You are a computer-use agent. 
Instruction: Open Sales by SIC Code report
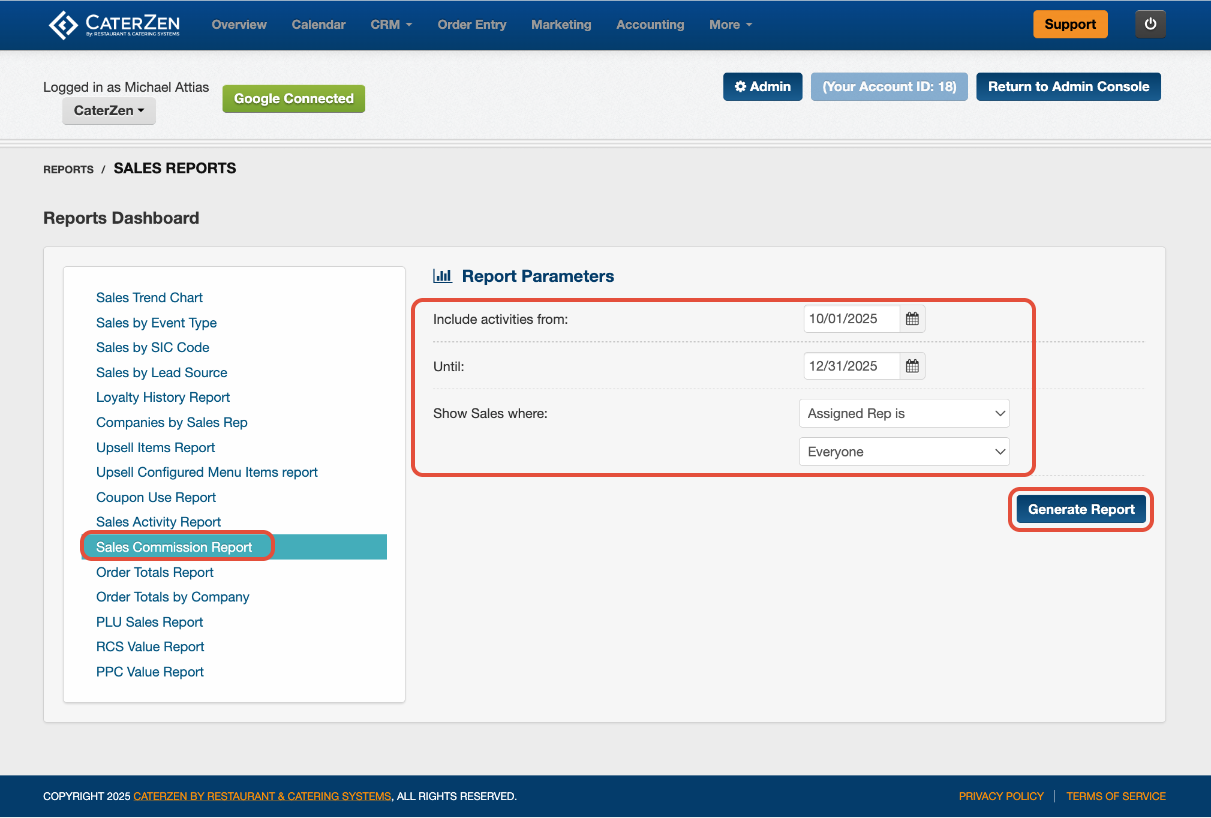[153, 348]
